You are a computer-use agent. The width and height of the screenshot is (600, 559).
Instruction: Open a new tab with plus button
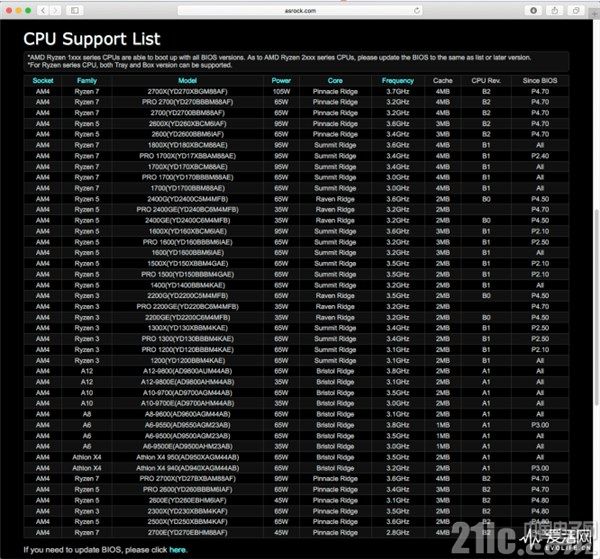click(x=594, y=15)
